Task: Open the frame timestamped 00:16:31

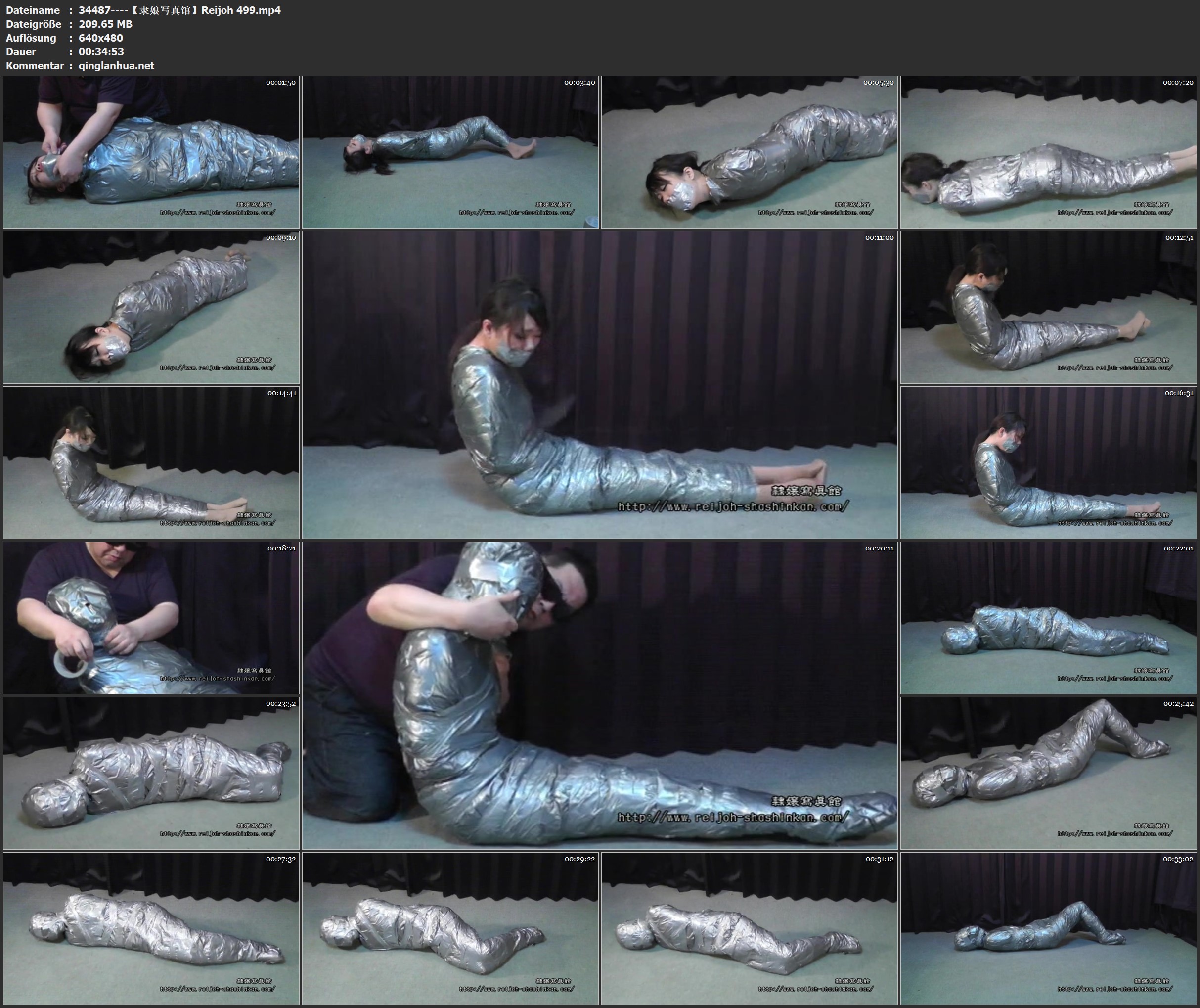Action: [x=1049, y=462]
